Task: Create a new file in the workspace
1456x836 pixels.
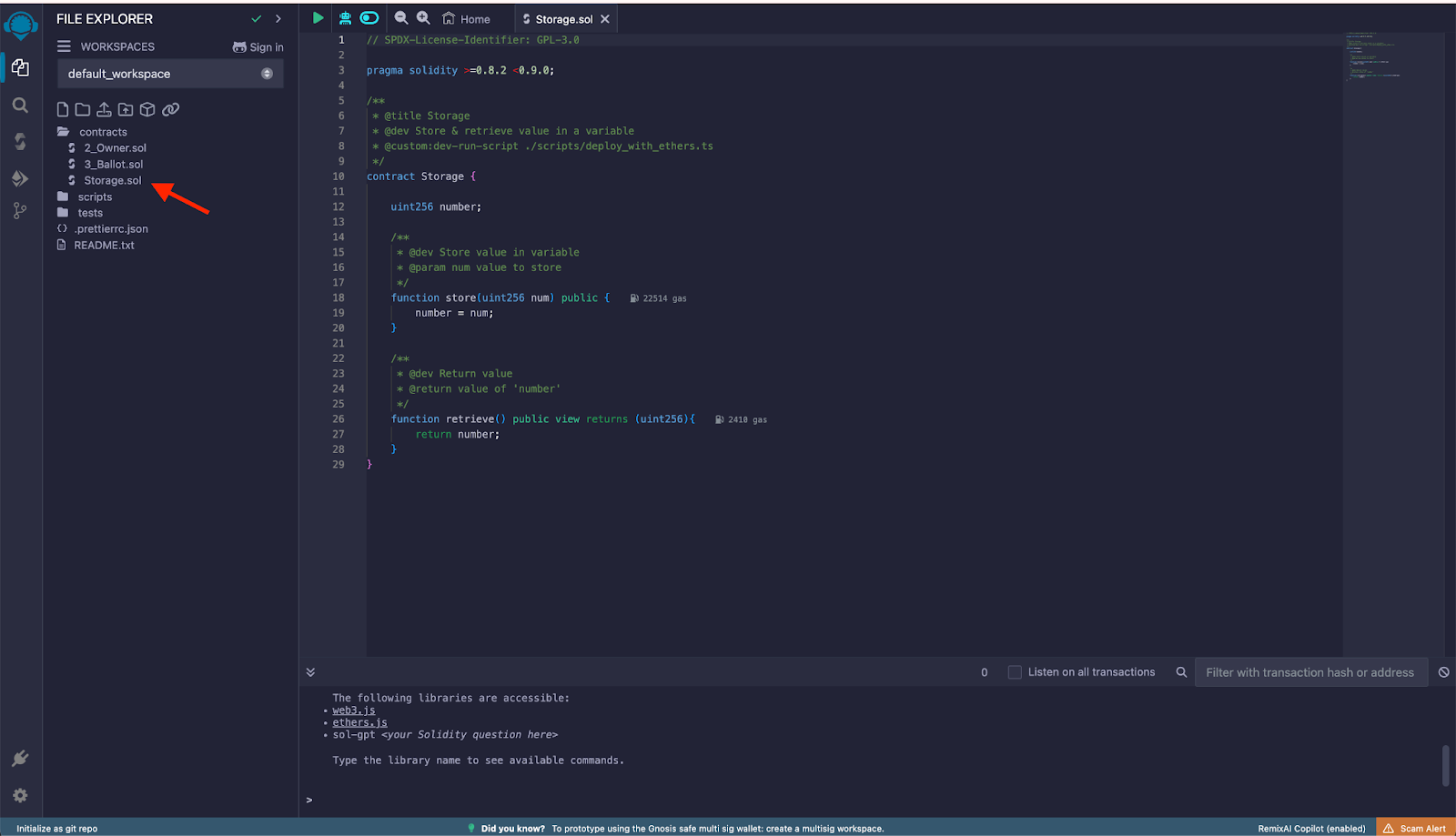Action: [62, 109]
